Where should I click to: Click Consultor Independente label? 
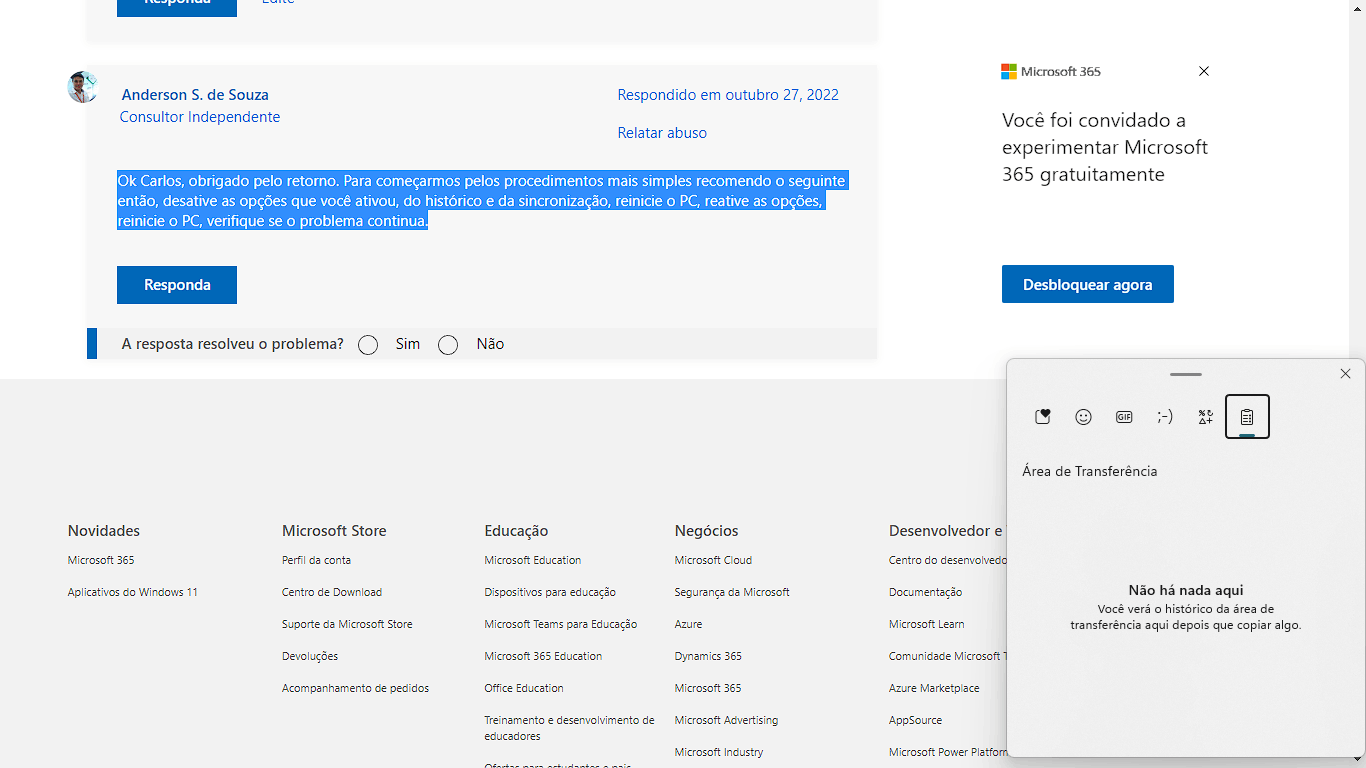point(200,117)
